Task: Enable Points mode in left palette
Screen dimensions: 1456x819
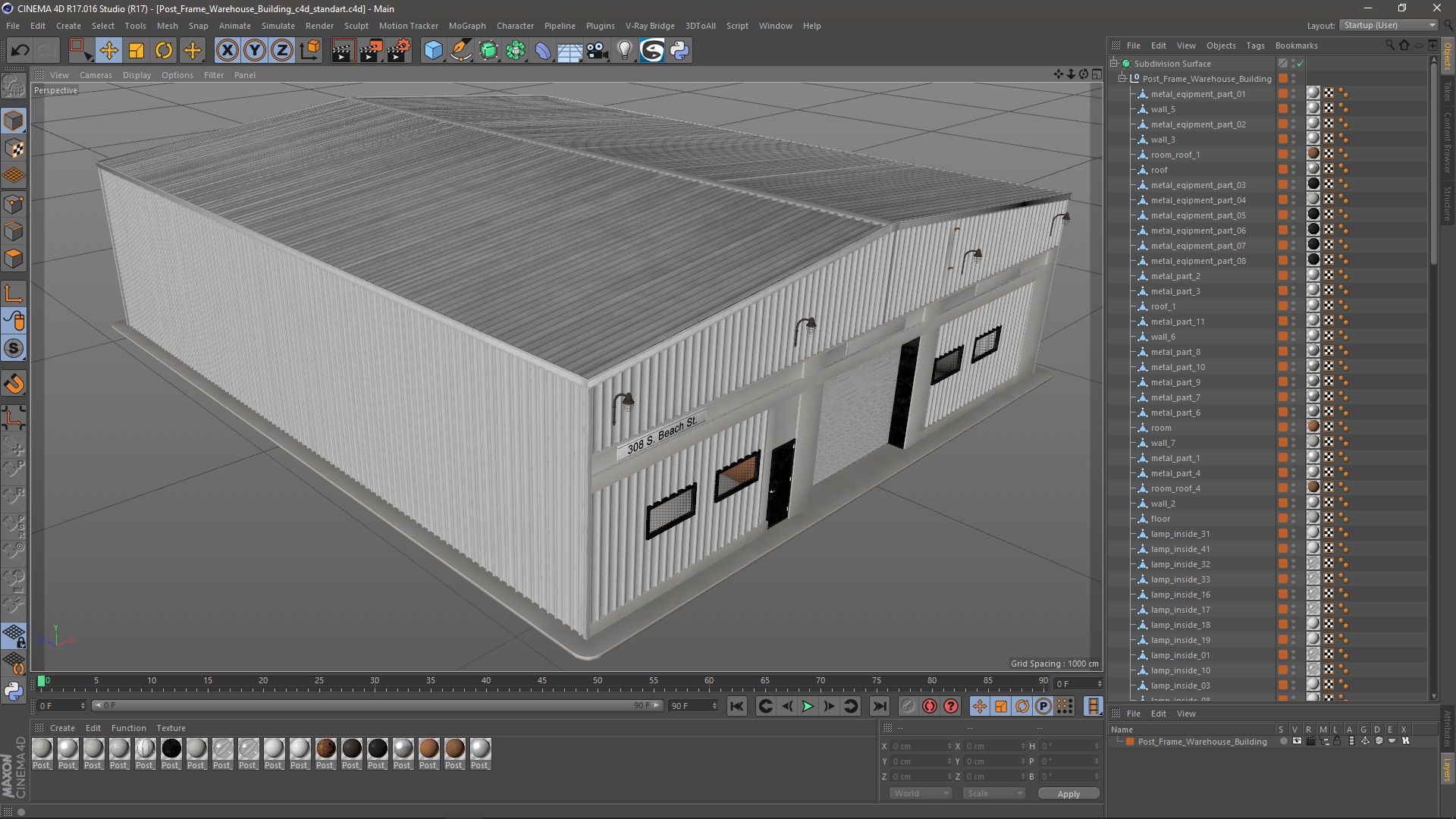Action: pyautogui.click(x=14, y=204)
